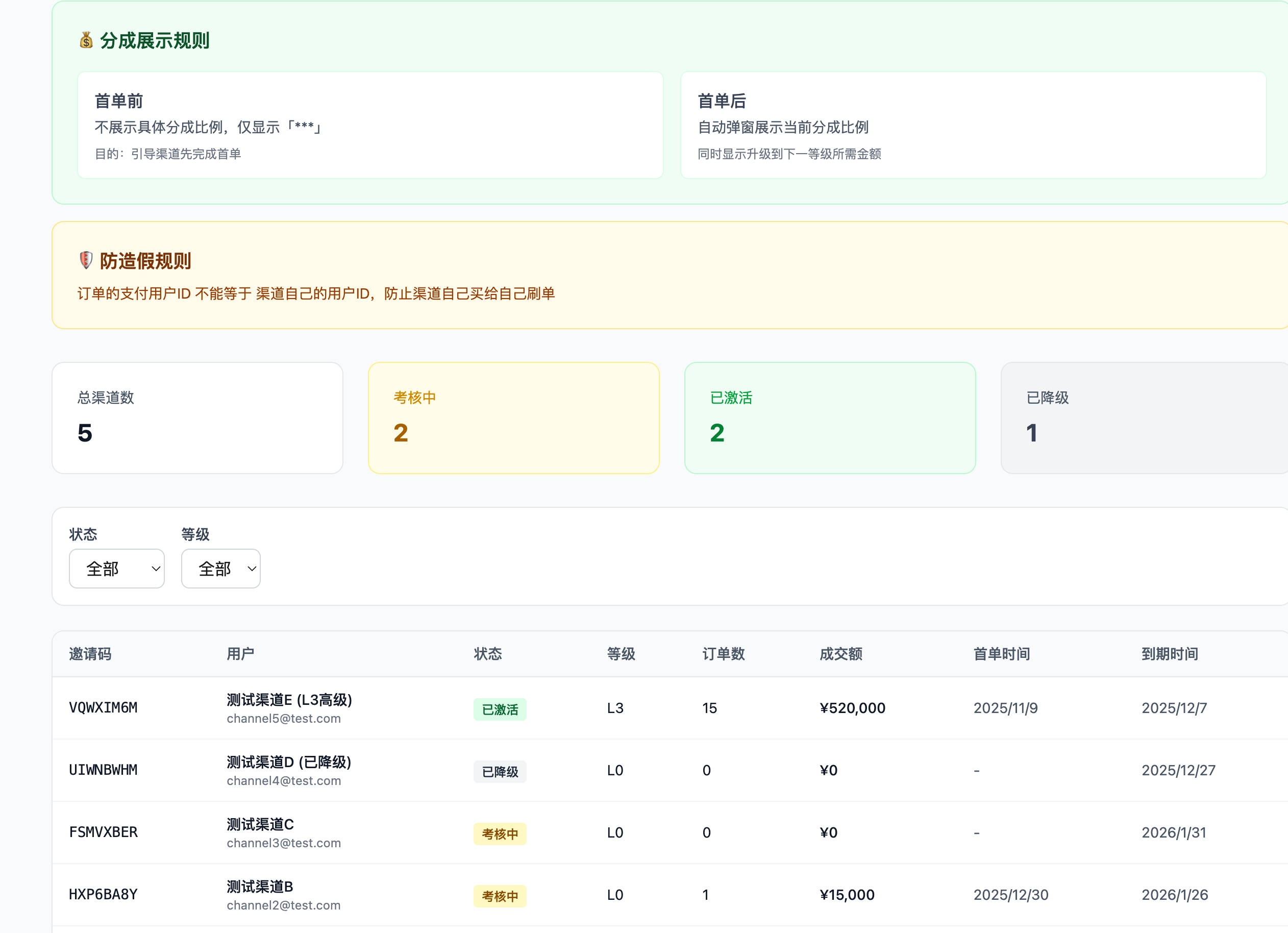Image resolution: width=1288 pixels, height=933 pixels.
Task: Click the 订单数 column header
Action: [x=723, y=654]
